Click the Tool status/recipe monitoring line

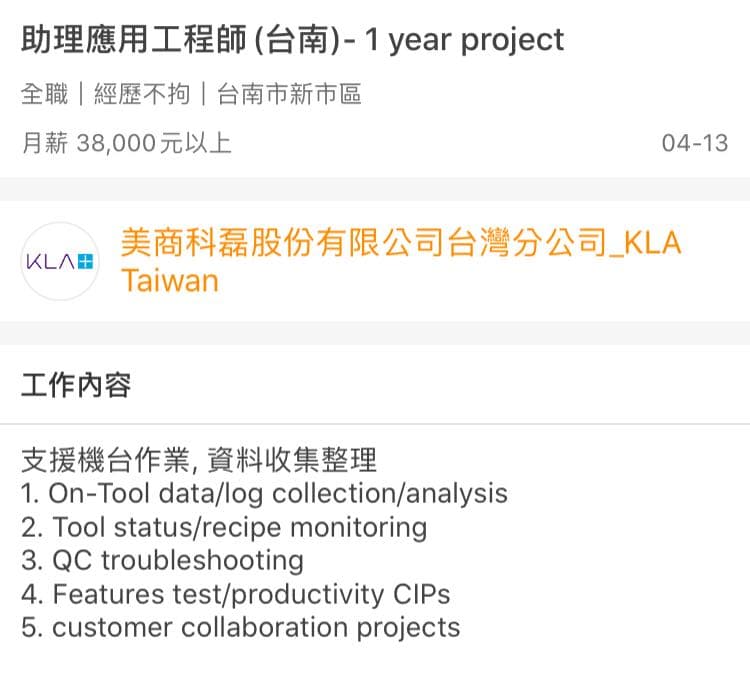click(224, 527)
